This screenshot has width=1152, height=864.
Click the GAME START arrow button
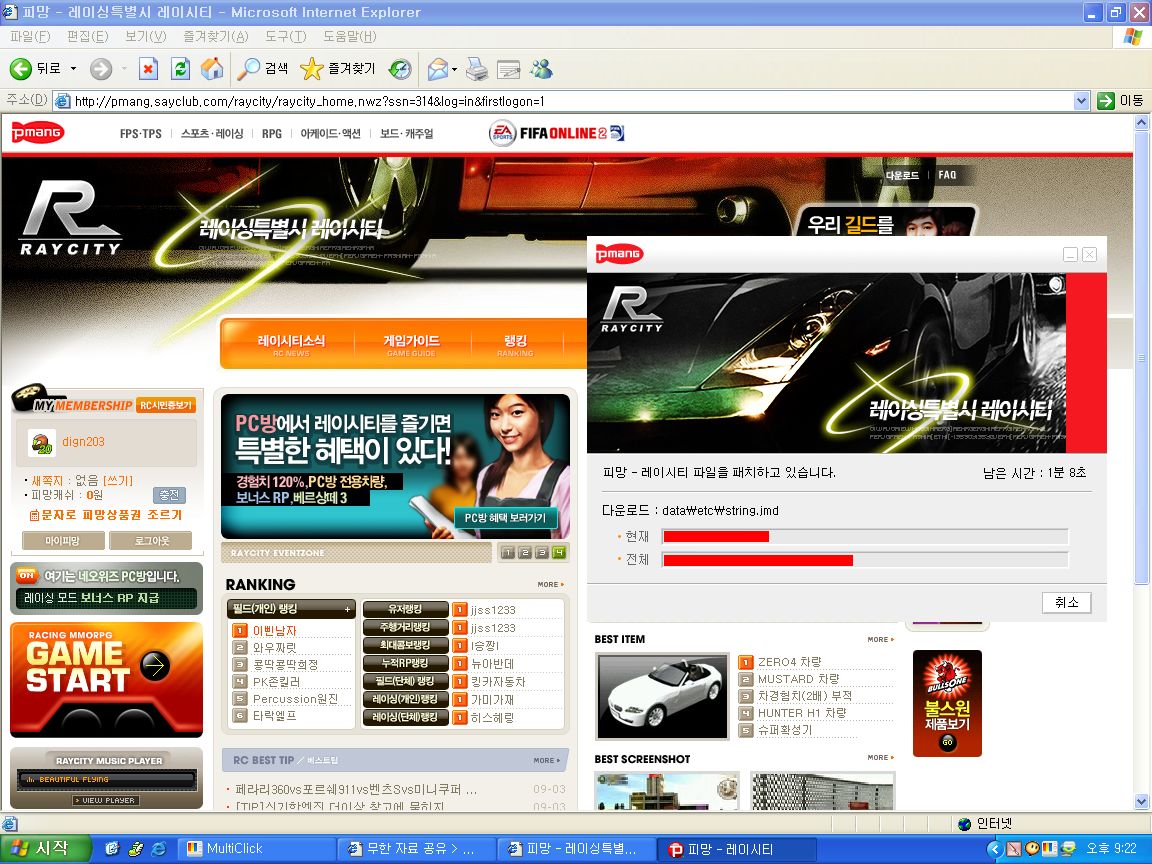155,666
